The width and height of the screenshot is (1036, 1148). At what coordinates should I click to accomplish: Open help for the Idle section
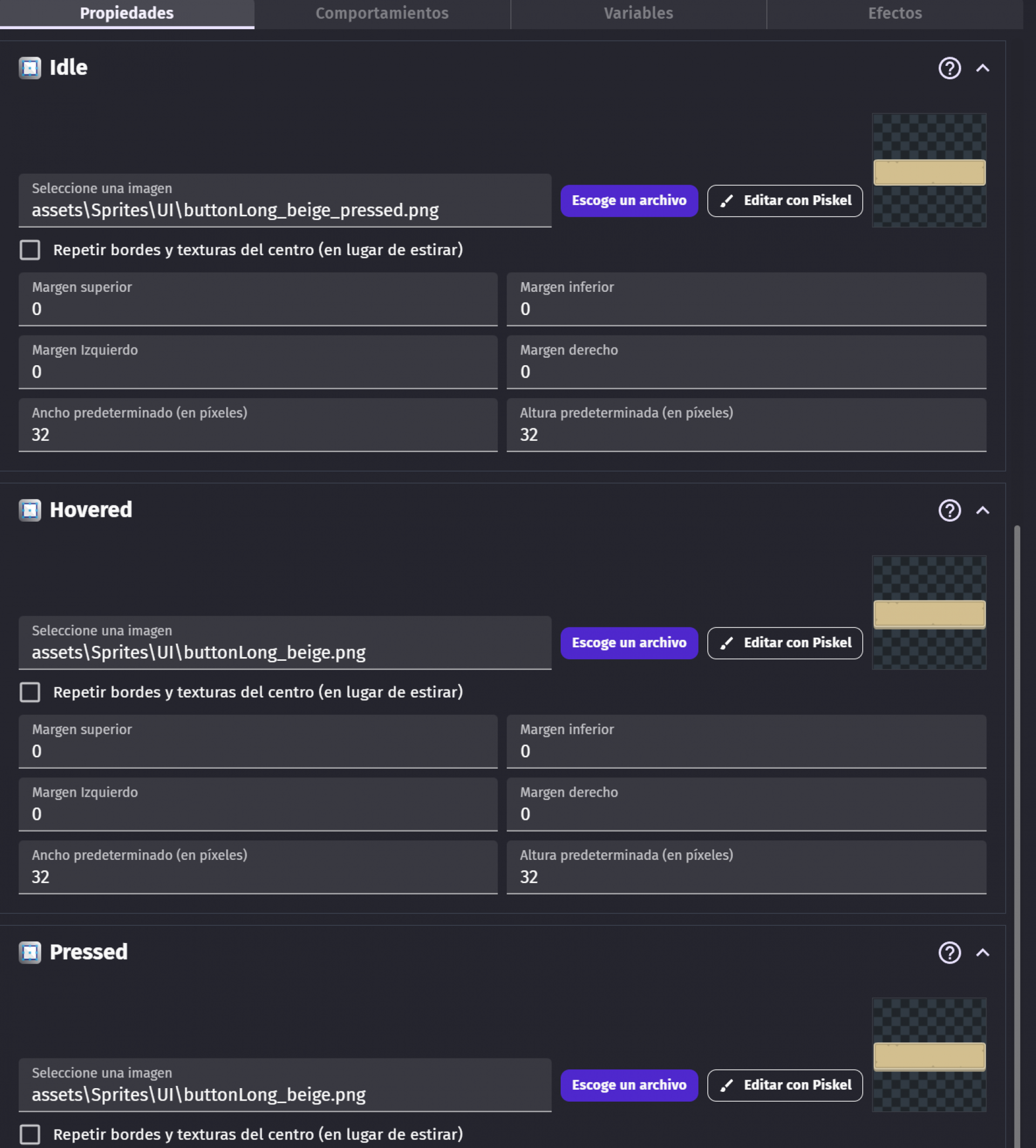tap(950, 69)
